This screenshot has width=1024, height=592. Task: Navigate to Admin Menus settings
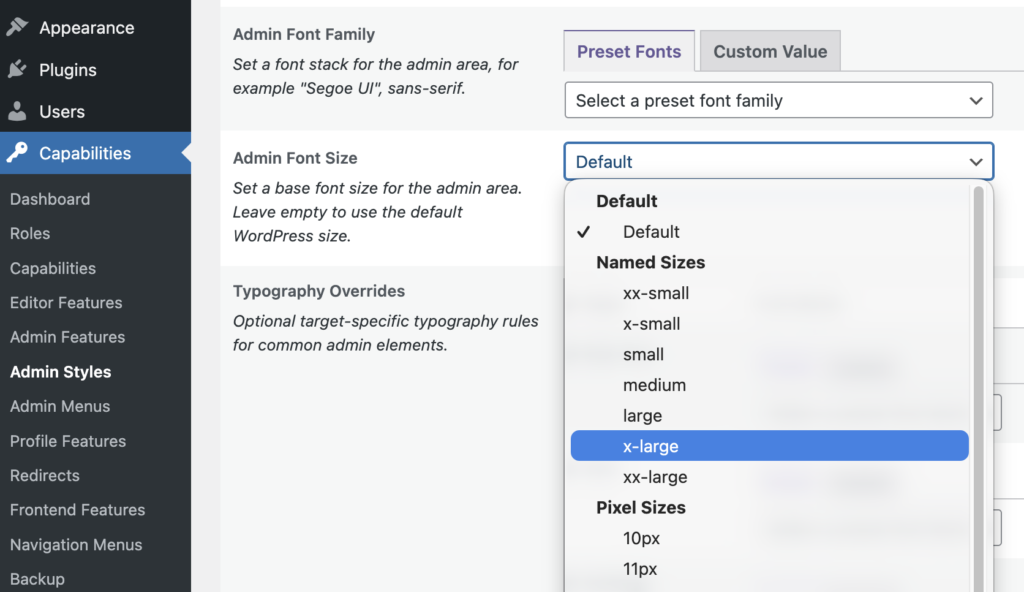tap(58, 406)
